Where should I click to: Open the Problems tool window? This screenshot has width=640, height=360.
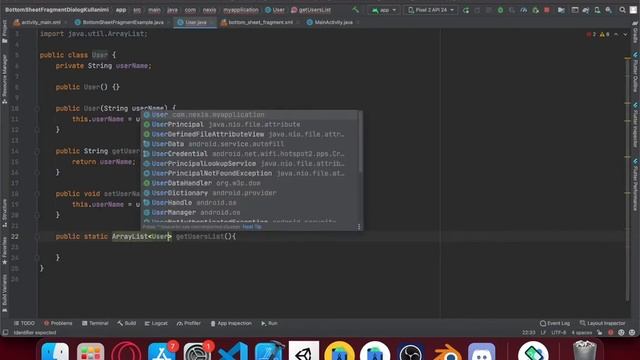click(58, 323)
